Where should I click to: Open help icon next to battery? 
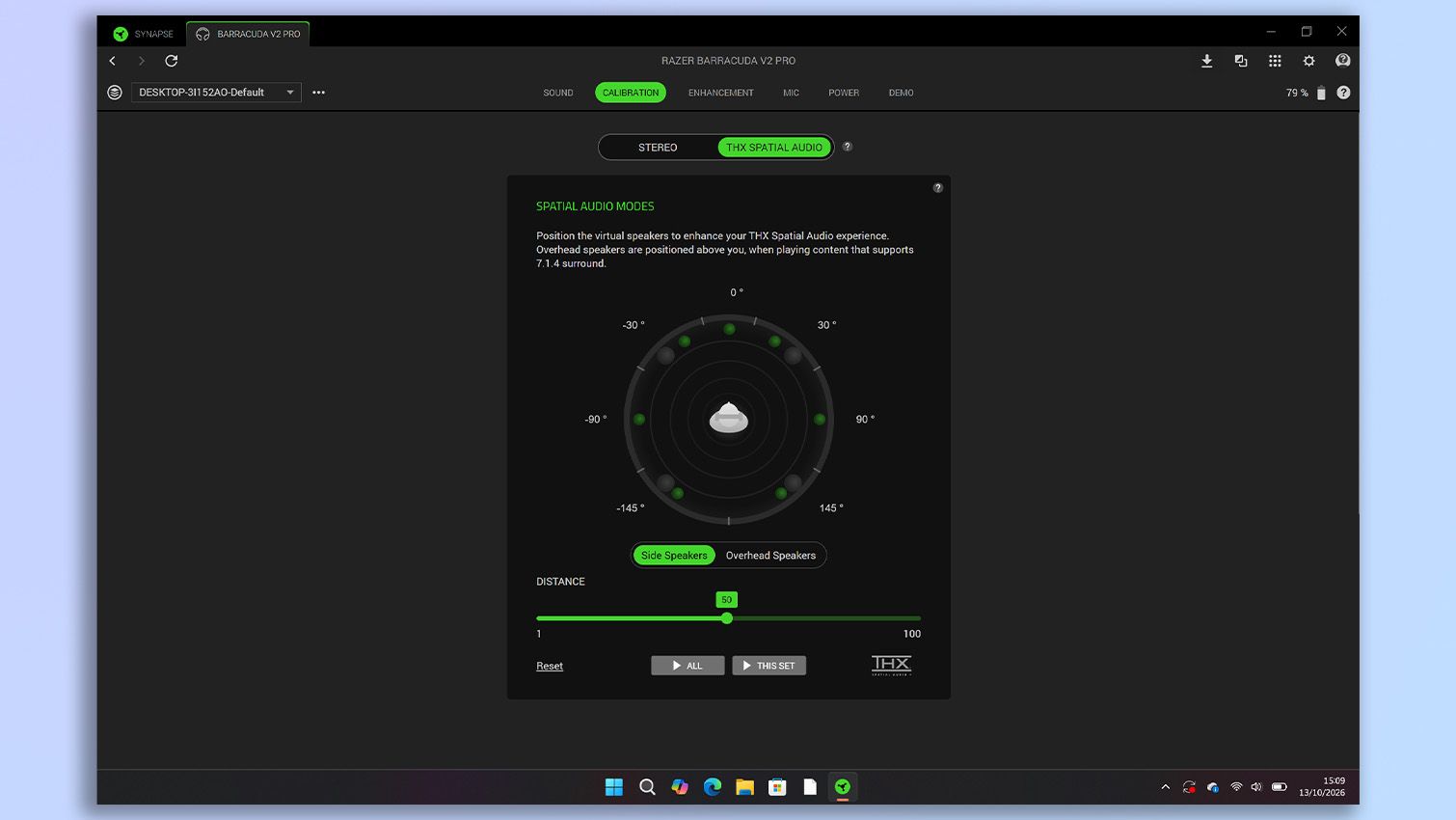(1343, 93)
